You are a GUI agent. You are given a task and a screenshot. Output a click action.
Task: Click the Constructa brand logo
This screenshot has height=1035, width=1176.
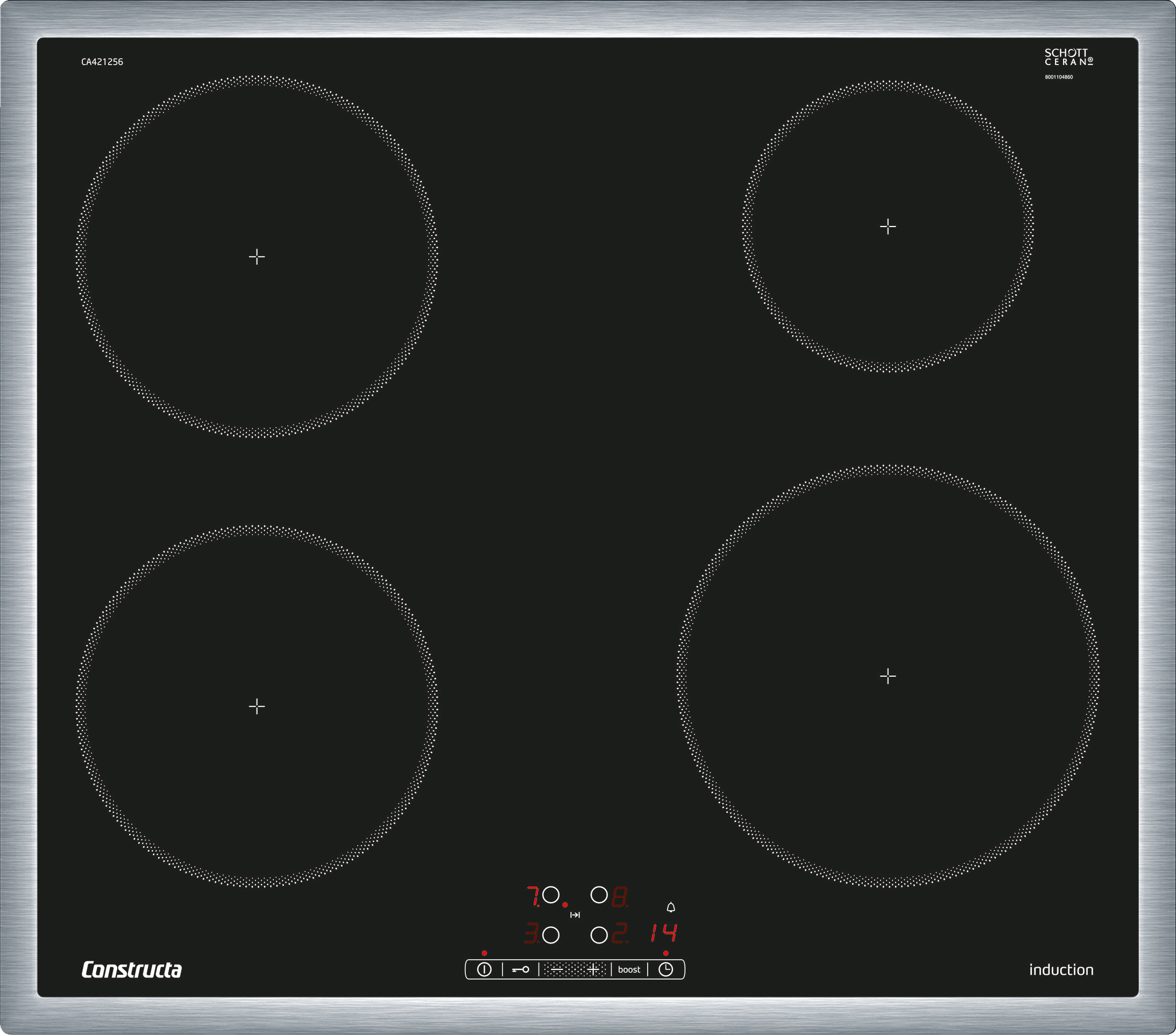(131, 969)
